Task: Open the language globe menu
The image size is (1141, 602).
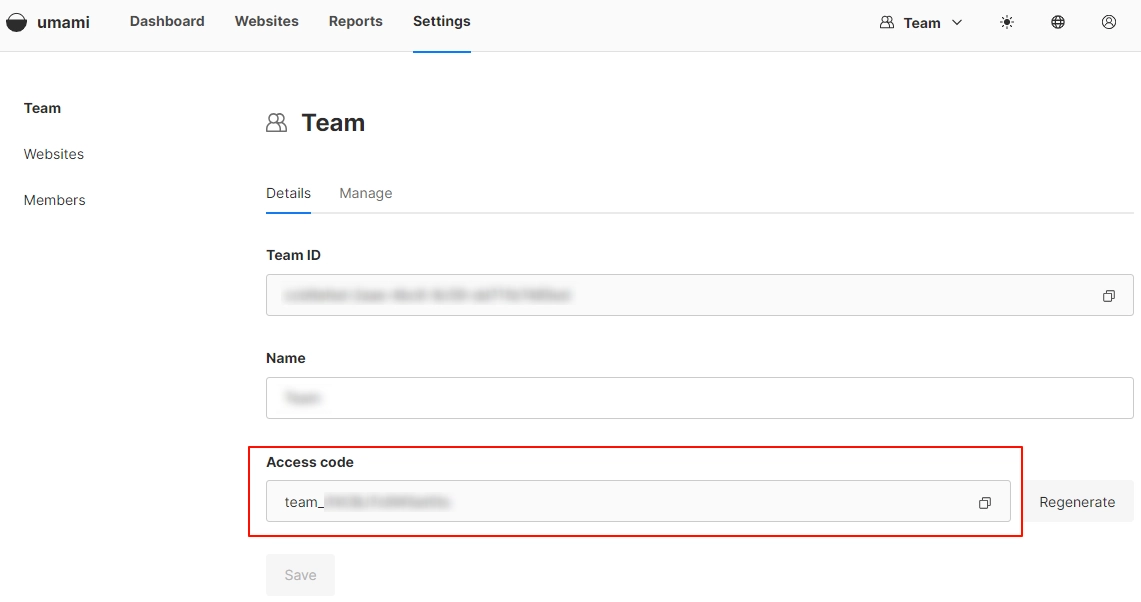Action: pos(1058,22)
